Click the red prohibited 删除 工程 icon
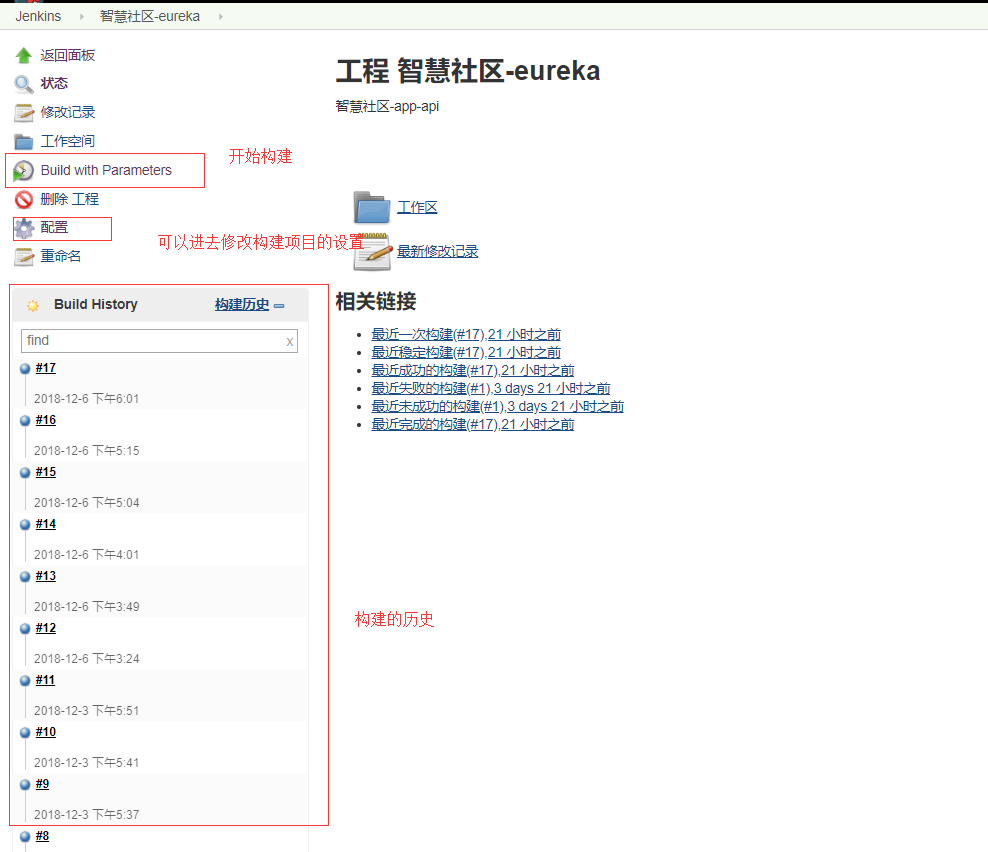Image resolution: width=988 pixels, height=852 pixels. pyautogui.click(x=24, y=200)
